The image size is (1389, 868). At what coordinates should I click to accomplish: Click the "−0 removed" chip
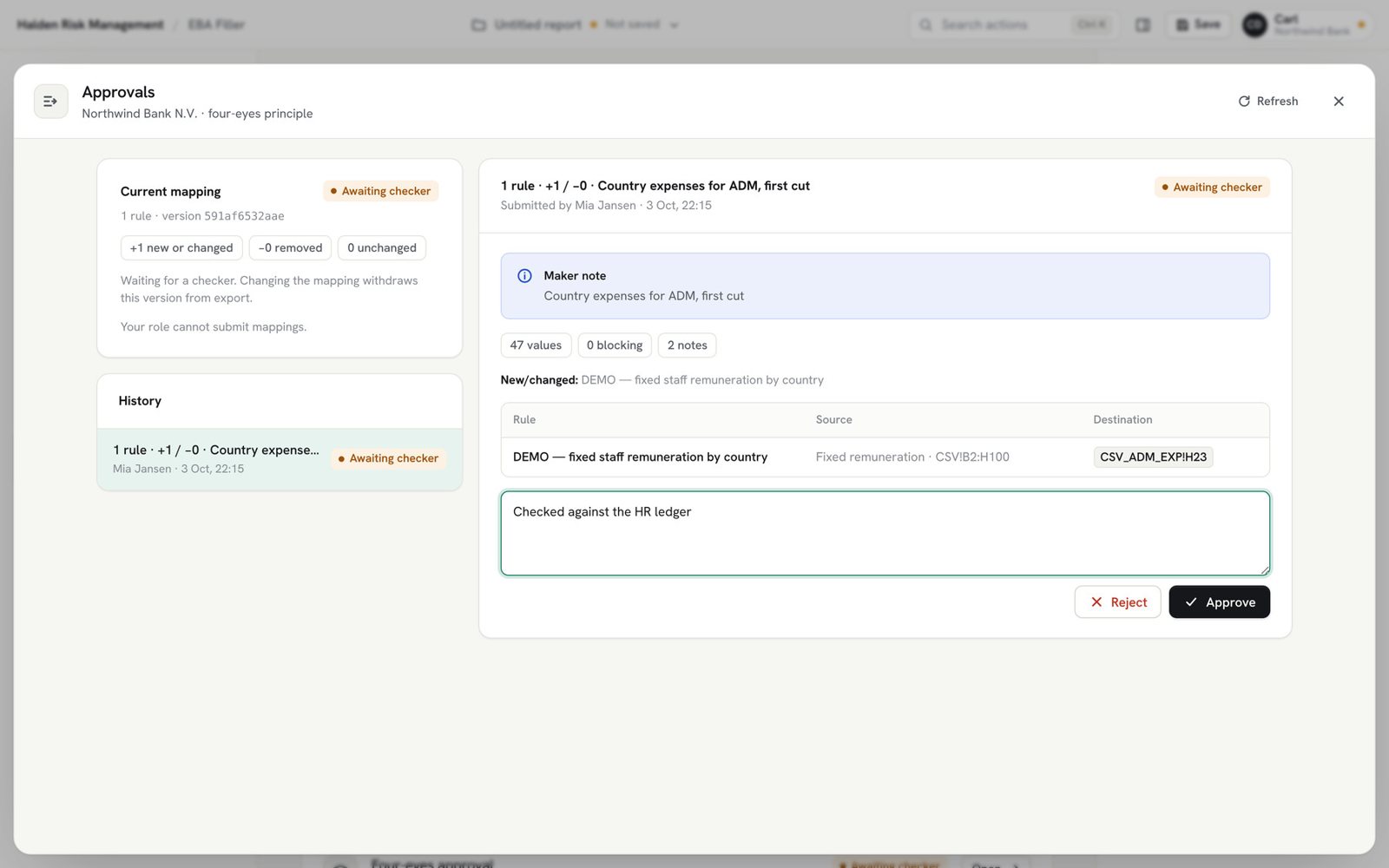[x=290, y=248]
